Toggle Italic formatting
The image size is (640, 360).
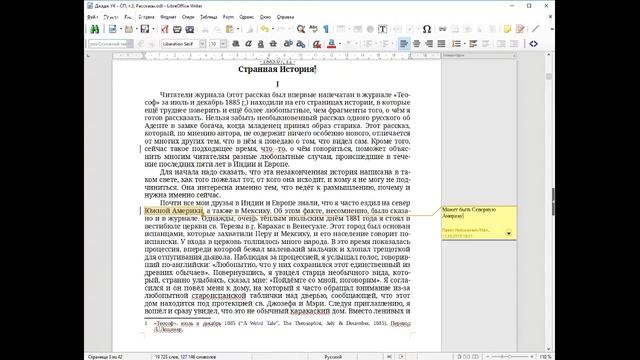pyautogui.click(x=248, y=44)
